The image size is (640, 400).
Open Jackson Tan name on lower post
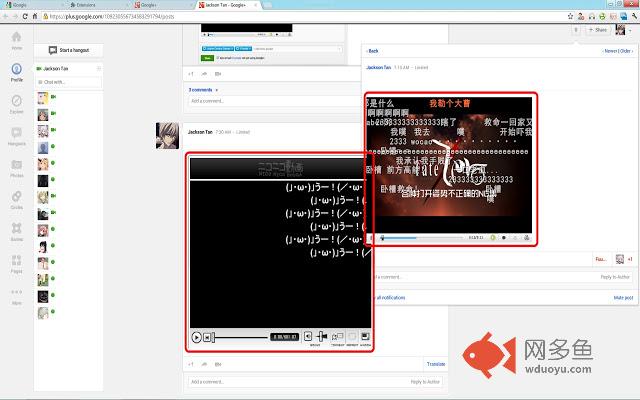point(200,132)
